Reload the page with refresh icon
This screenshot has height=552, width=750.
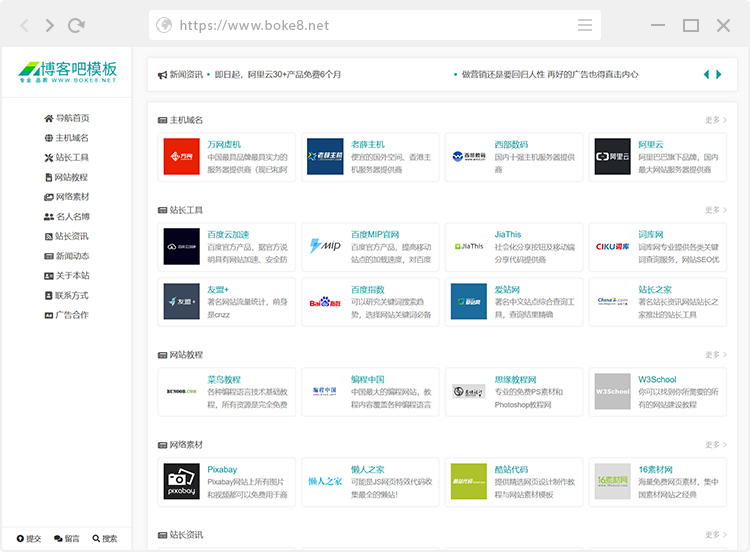click(76, 25)
